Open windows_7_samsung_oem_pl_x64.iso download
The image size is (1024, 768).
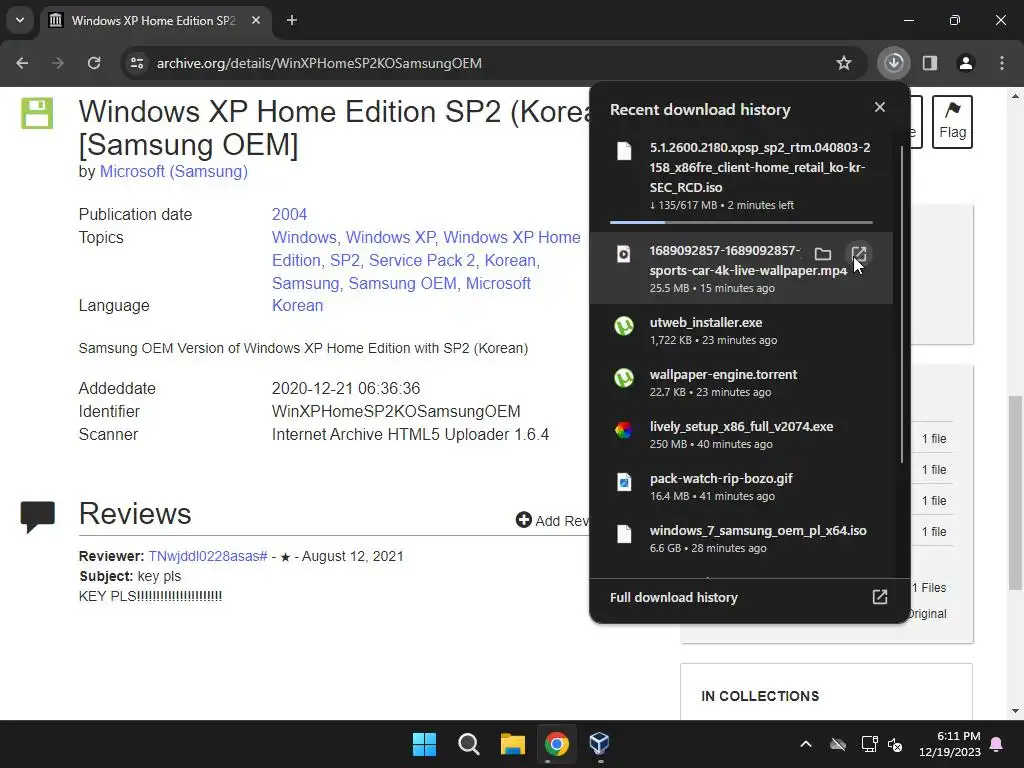[x=741, y=539]
